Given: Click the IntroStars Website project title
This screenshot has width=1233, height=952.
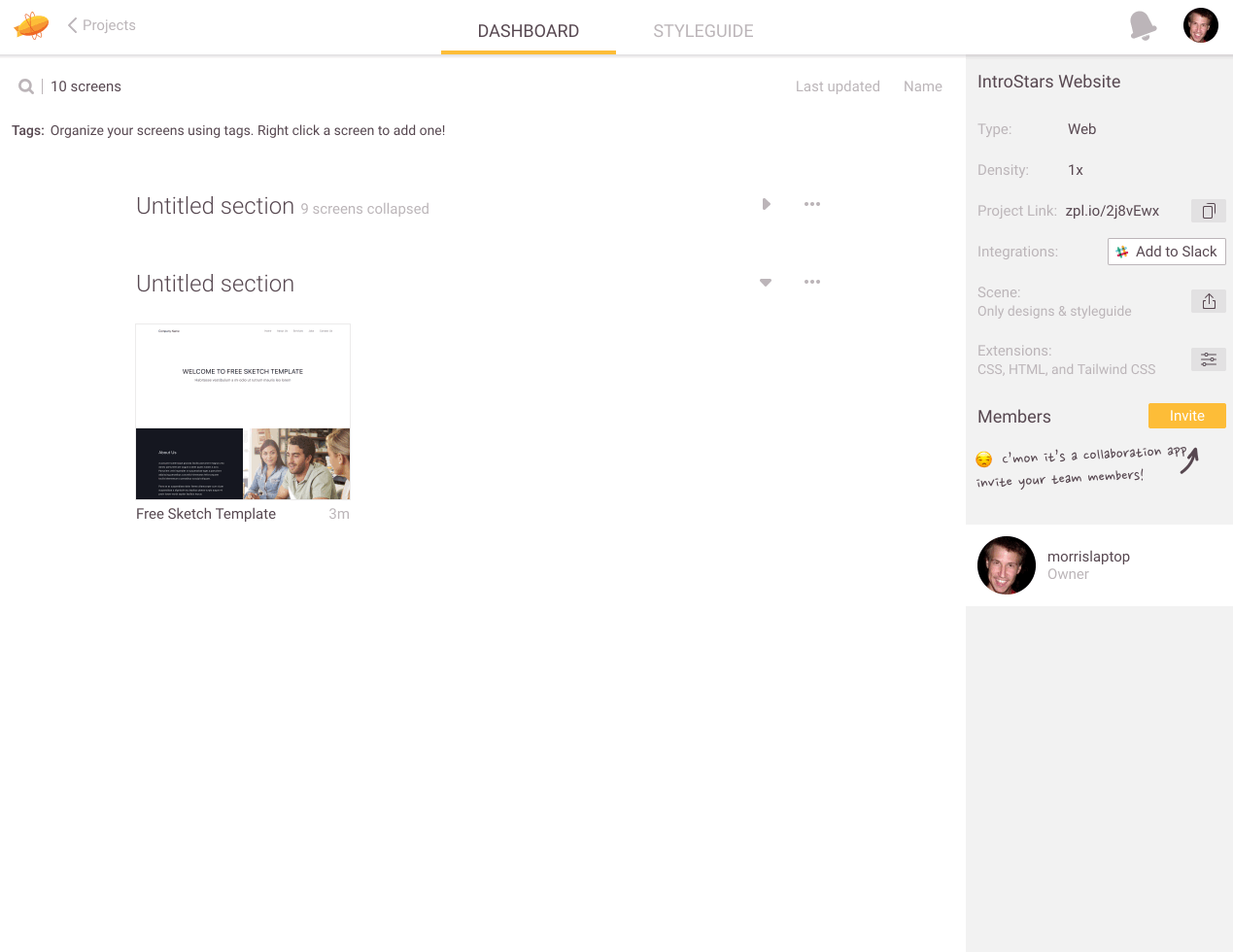Looking at the screenshot, I should pos(1048,82).
